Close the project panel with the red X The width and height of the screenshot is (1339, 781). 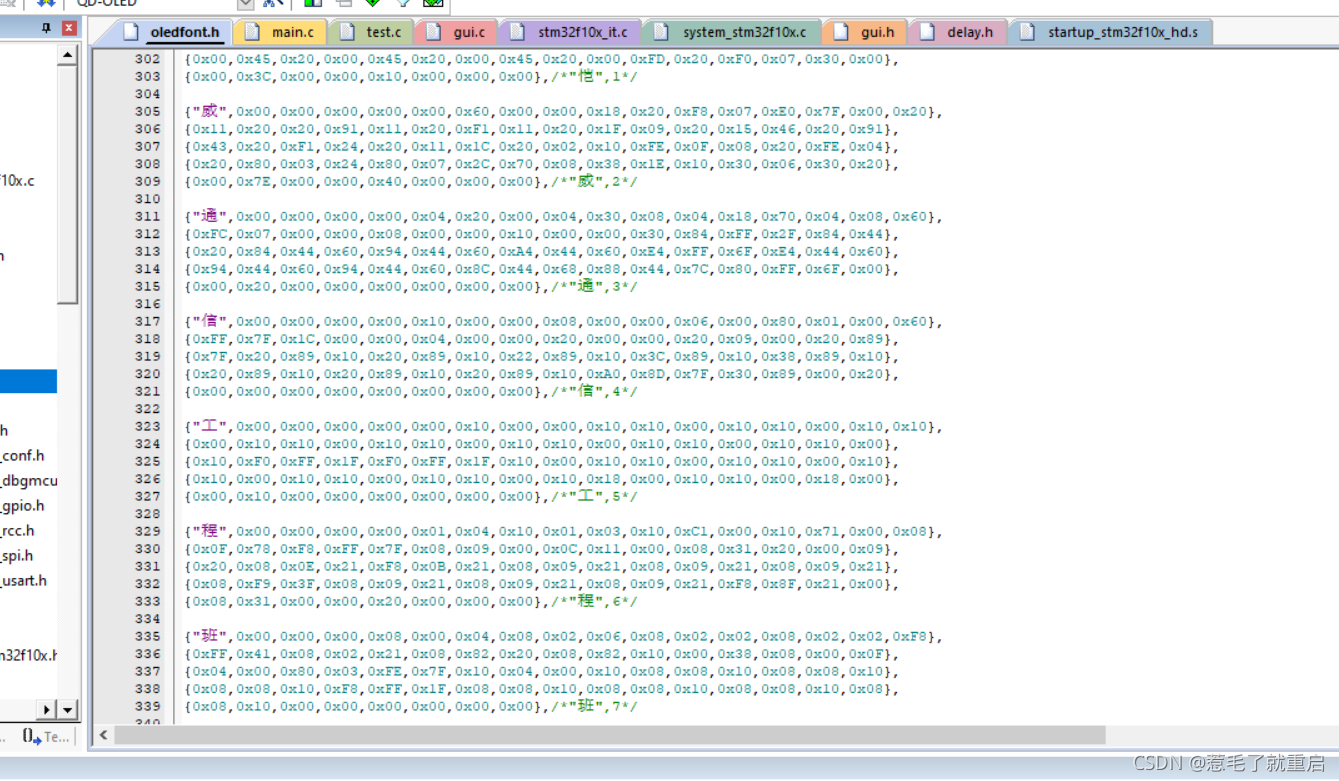[69, 28]
